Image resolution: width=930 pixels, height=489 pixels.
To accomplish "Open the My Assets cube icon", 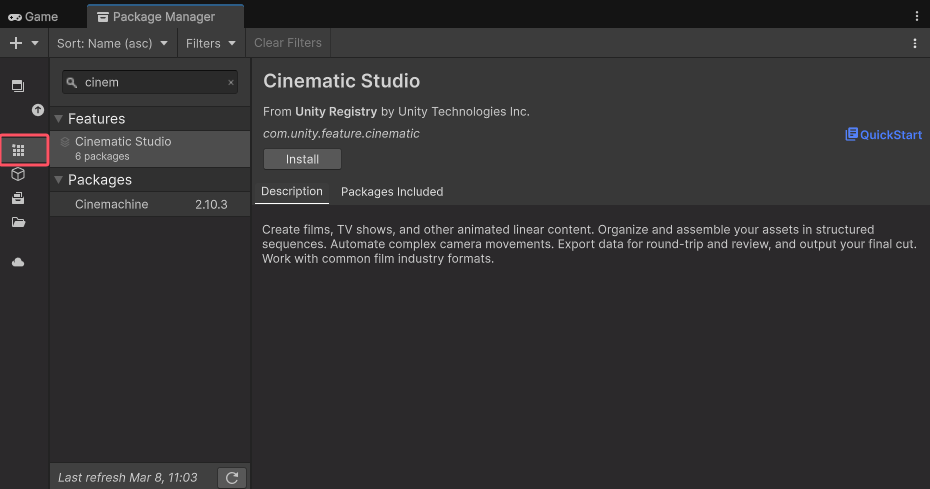I will click(18, 174).
